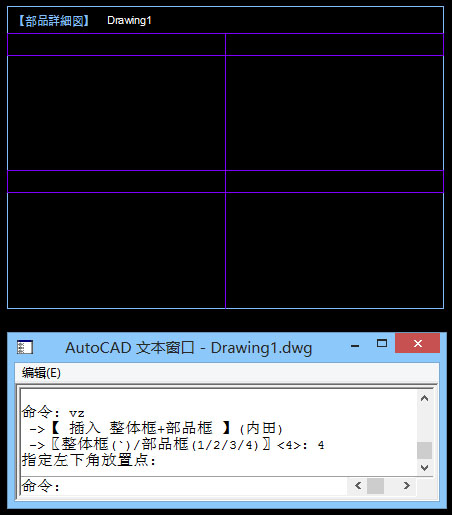Click the lower-left large drawing cell
This screenshot has width=452, height=515.
click(x=116, y=250)
